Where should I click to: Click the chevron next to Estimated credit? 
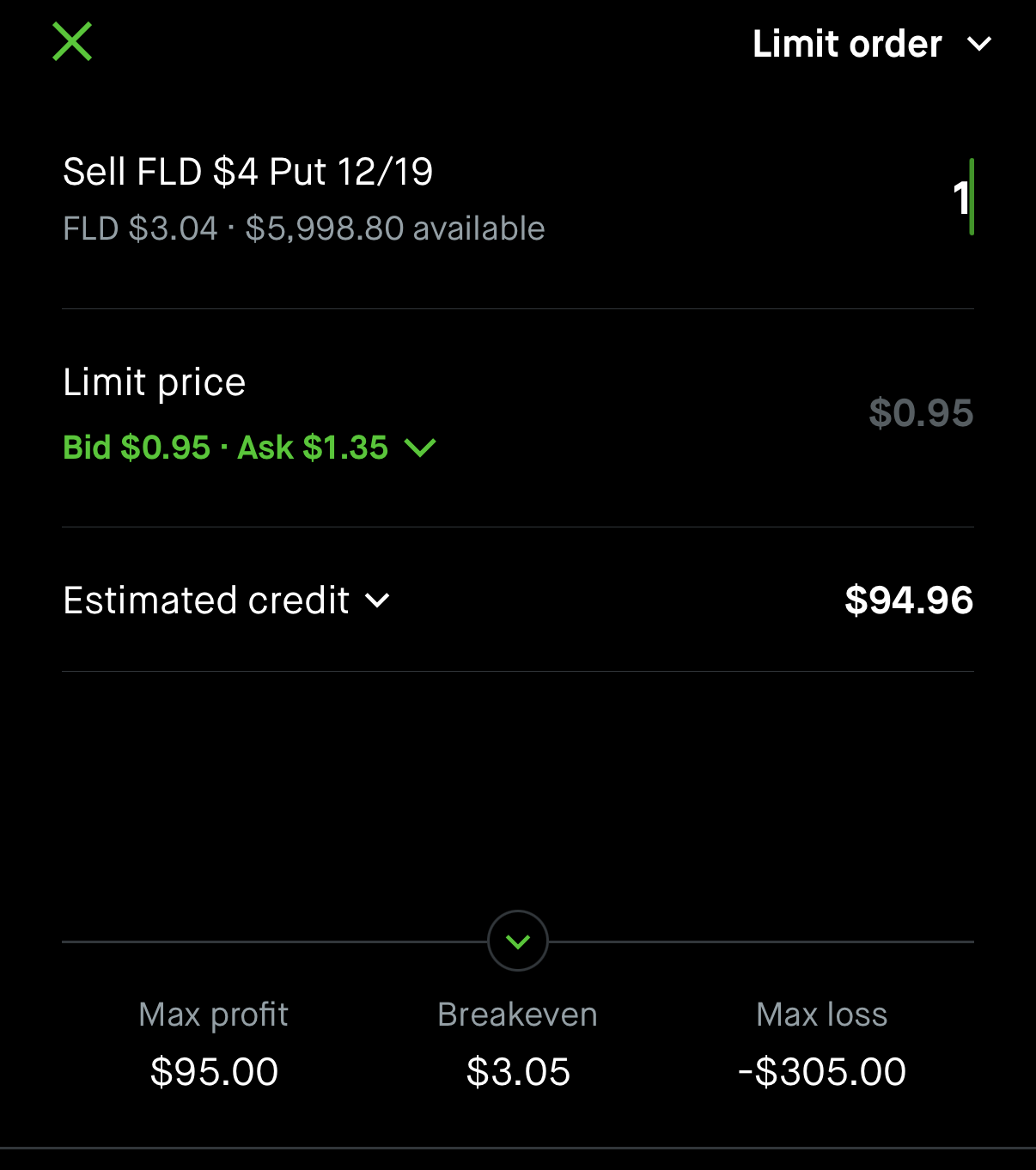click(378, 600)
